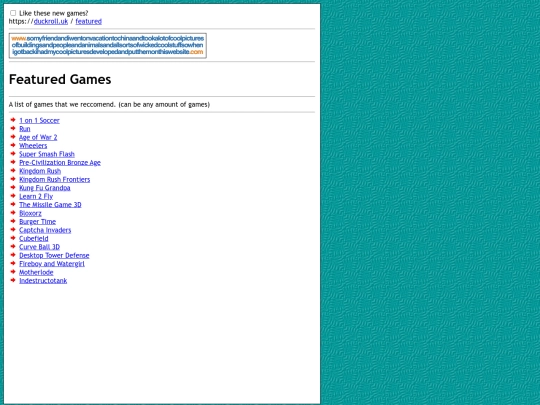This screenshot has width=540, height=405.
Task: Open the 'Age of War 2' link
Action: pos(38,137)
